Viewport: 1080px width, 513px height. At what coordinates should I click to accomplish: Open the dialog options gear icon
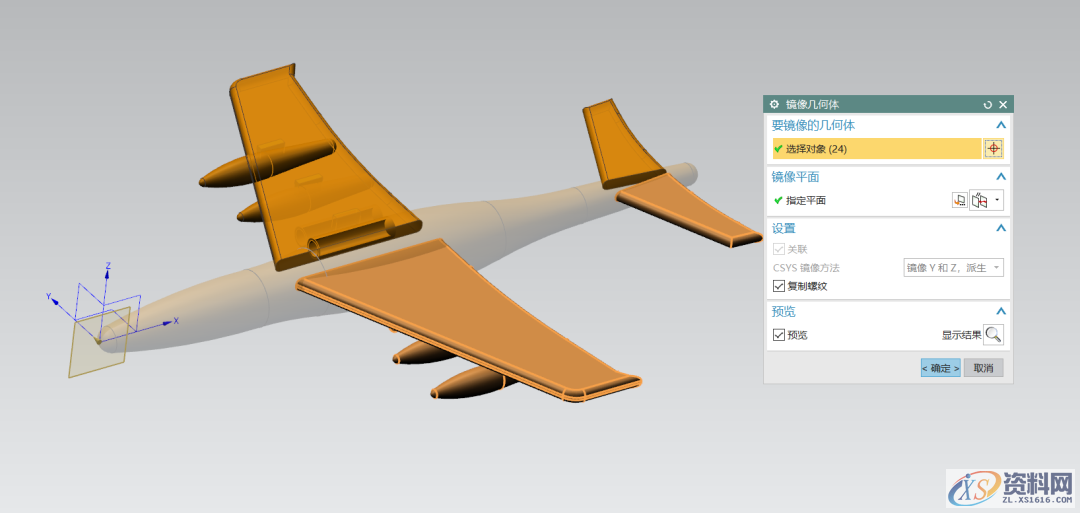coord(774,104)
